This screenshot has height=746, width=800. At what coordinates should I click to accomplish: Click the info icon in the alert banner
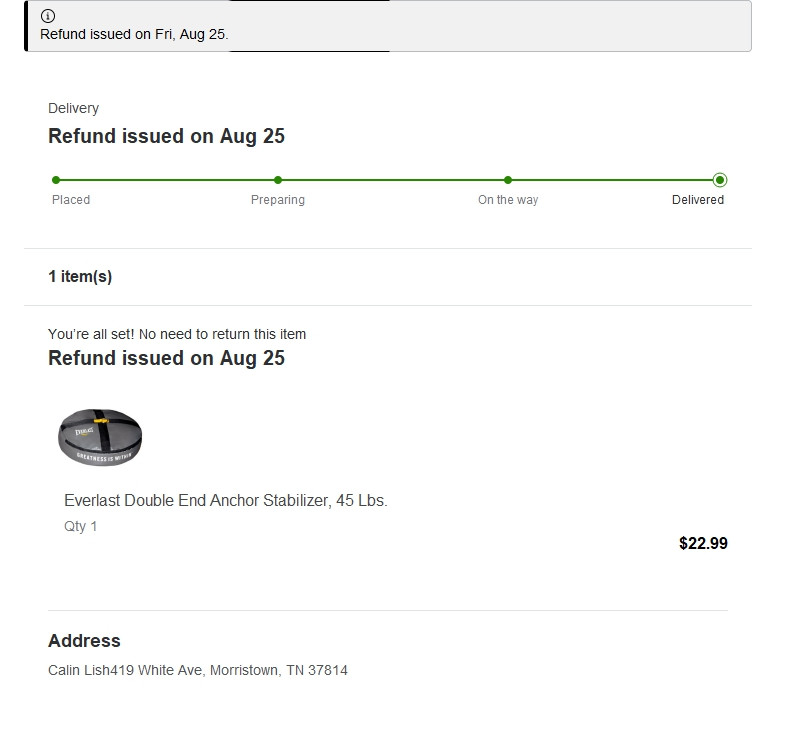tap(48, 16)
